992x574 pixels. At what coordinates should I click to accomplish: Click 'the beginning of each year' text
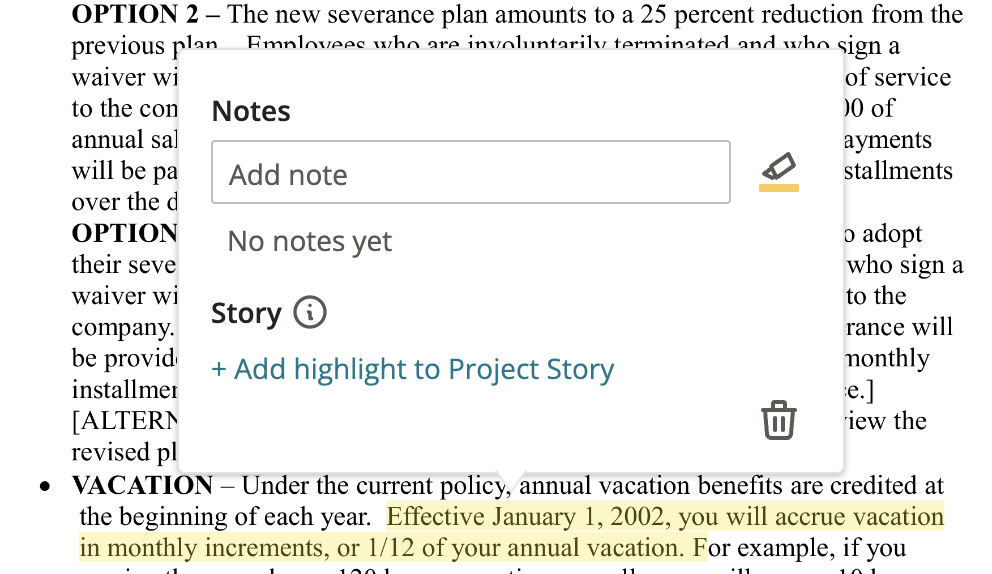coord(225,516)
